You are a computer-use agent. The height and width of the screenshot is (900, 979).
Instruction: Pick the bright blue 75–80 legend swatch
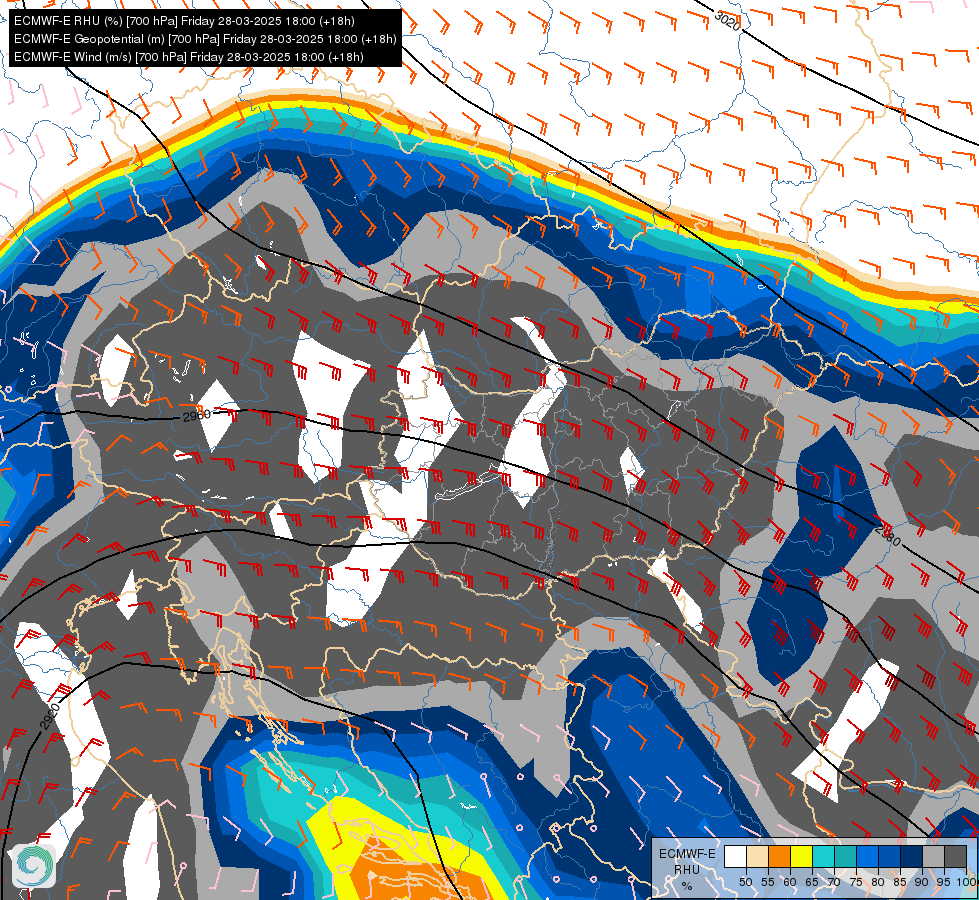(867, 857)
